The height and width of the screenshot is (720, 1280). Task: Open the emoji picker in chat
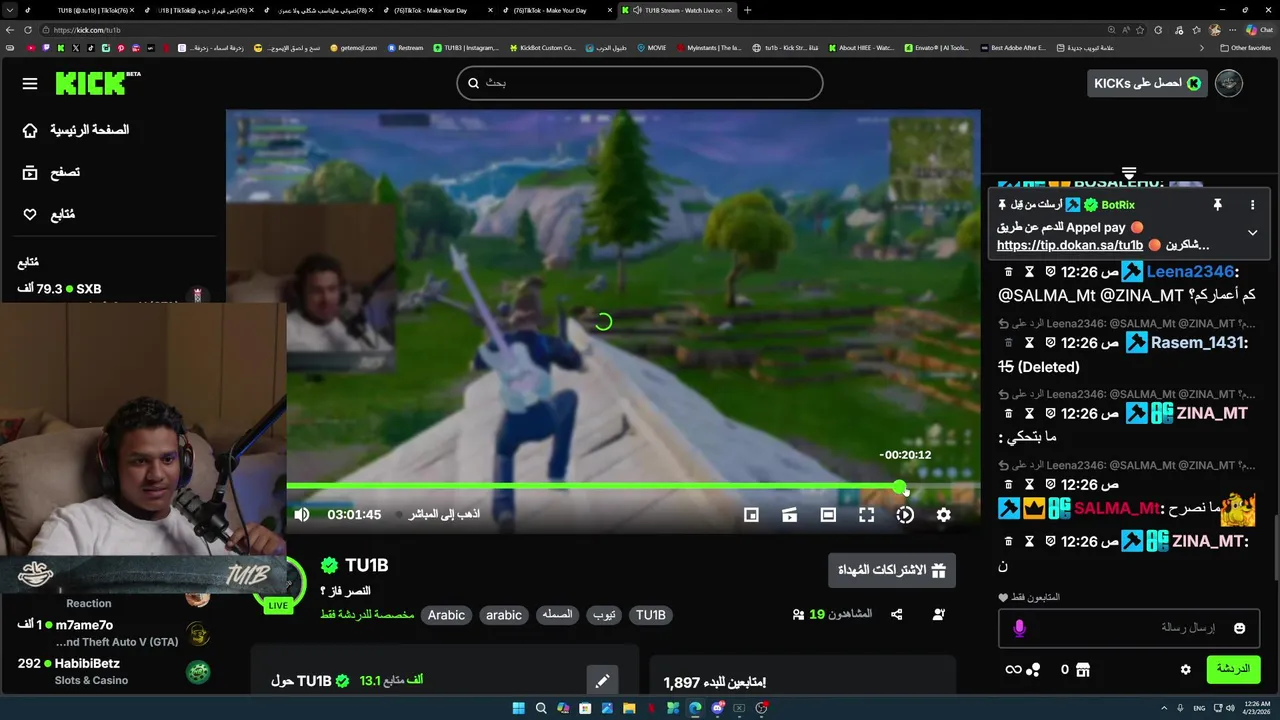(1240, 628)
